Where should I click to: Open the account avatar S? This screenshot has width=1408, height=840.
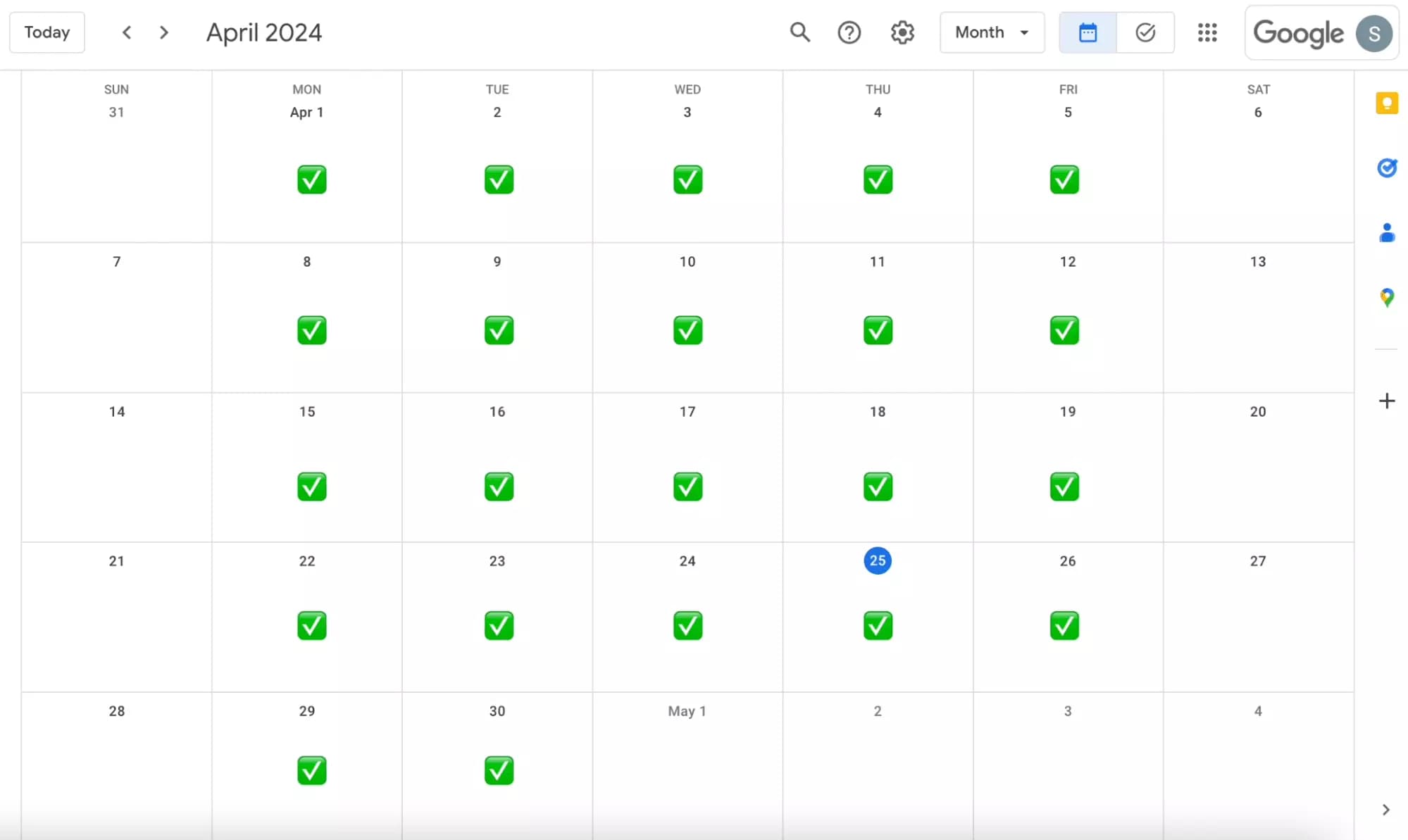1373,33
